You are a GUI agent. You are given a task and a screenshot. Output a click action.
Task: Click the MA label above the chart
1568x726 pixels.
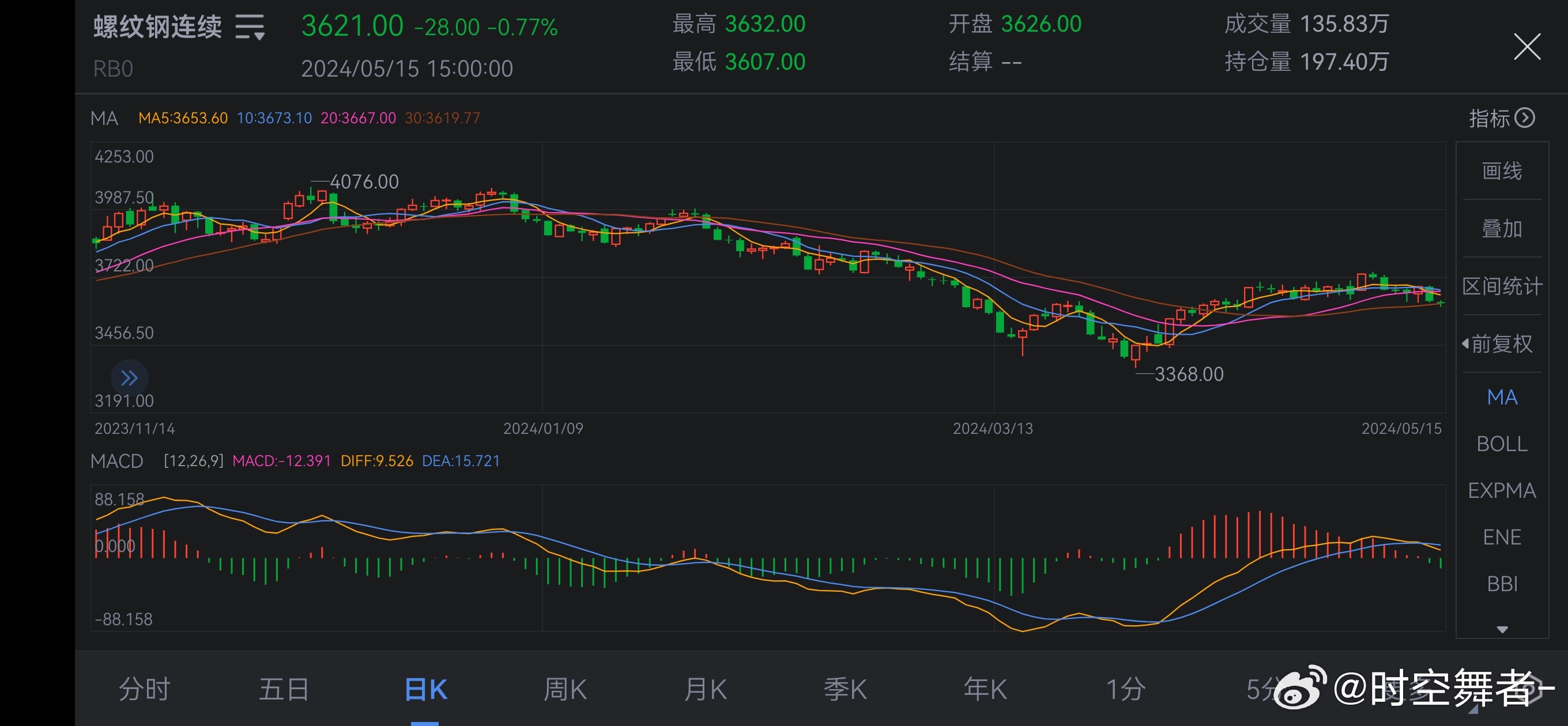coord(104,118)
